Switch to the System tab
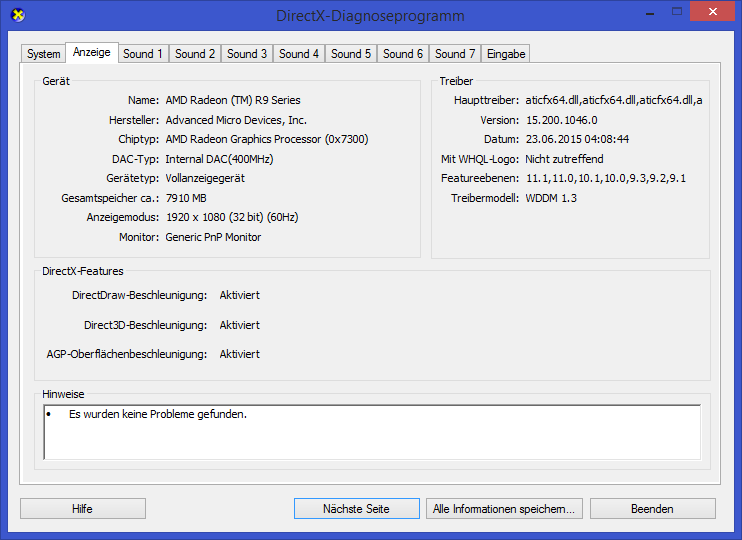Image resolution: width=742 pixels, height=540 pixels. (x=44, y=54)
